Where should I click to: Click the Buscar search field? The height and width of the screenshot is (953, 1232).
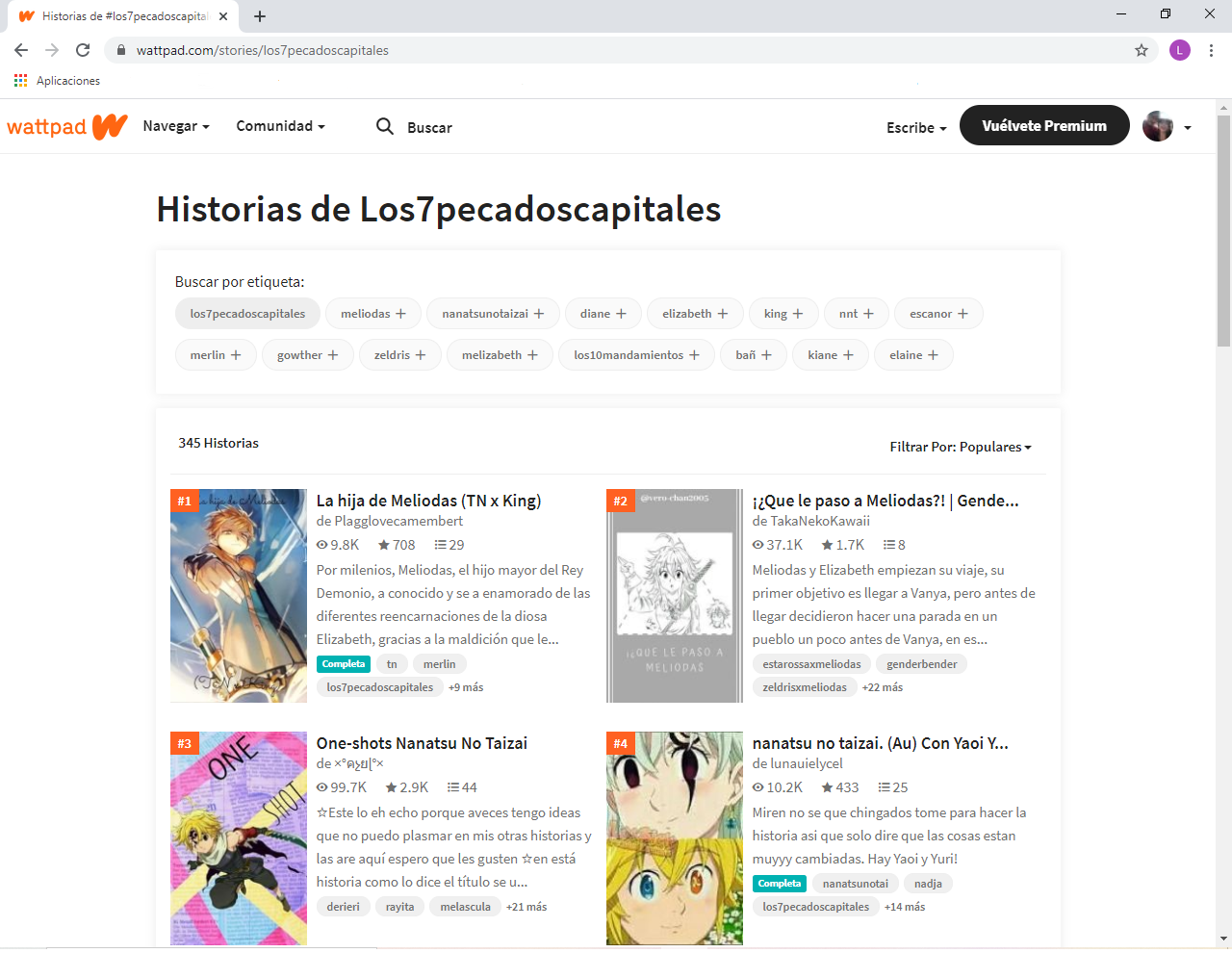pos(429,127)
